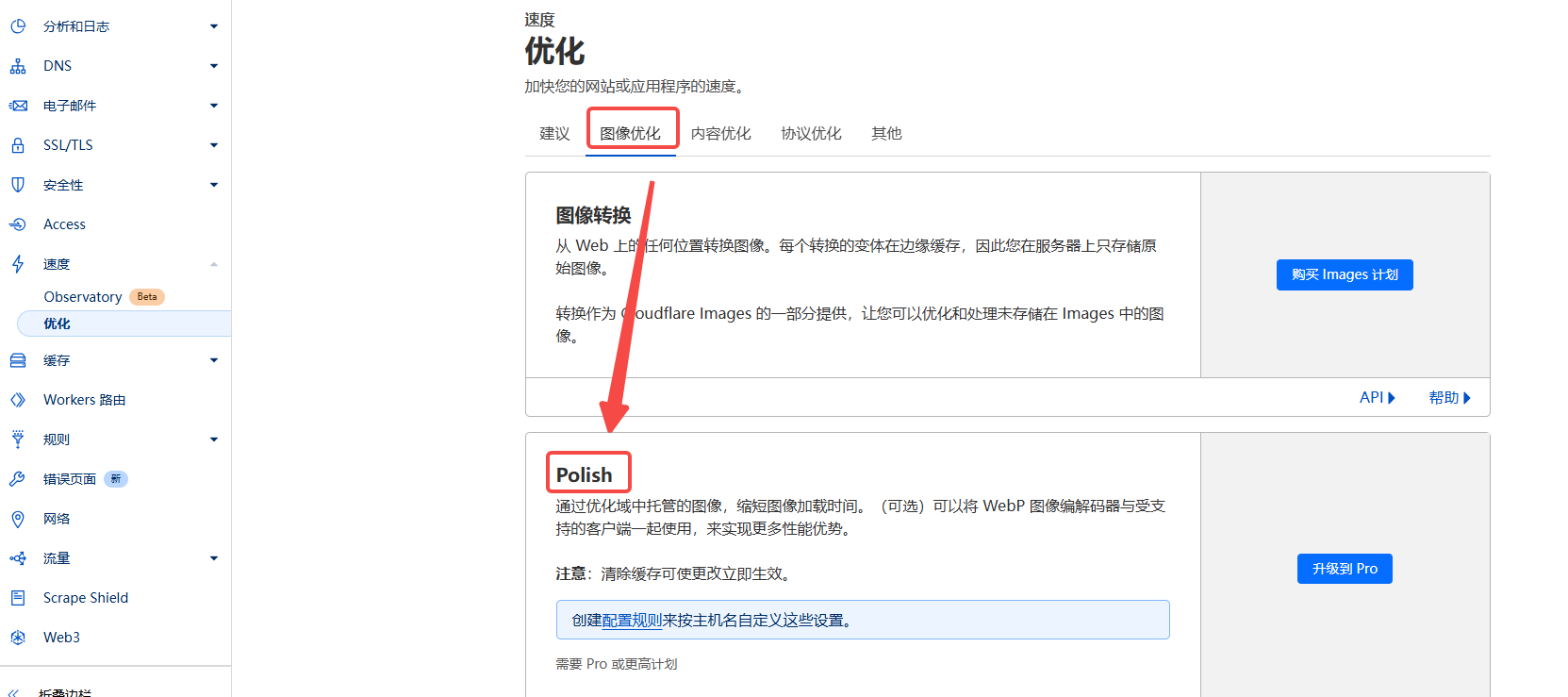Viewport: 1568px width, 697px height.
Task: Click the 电子邮件 envelope icon
Action: click(18, 106)
